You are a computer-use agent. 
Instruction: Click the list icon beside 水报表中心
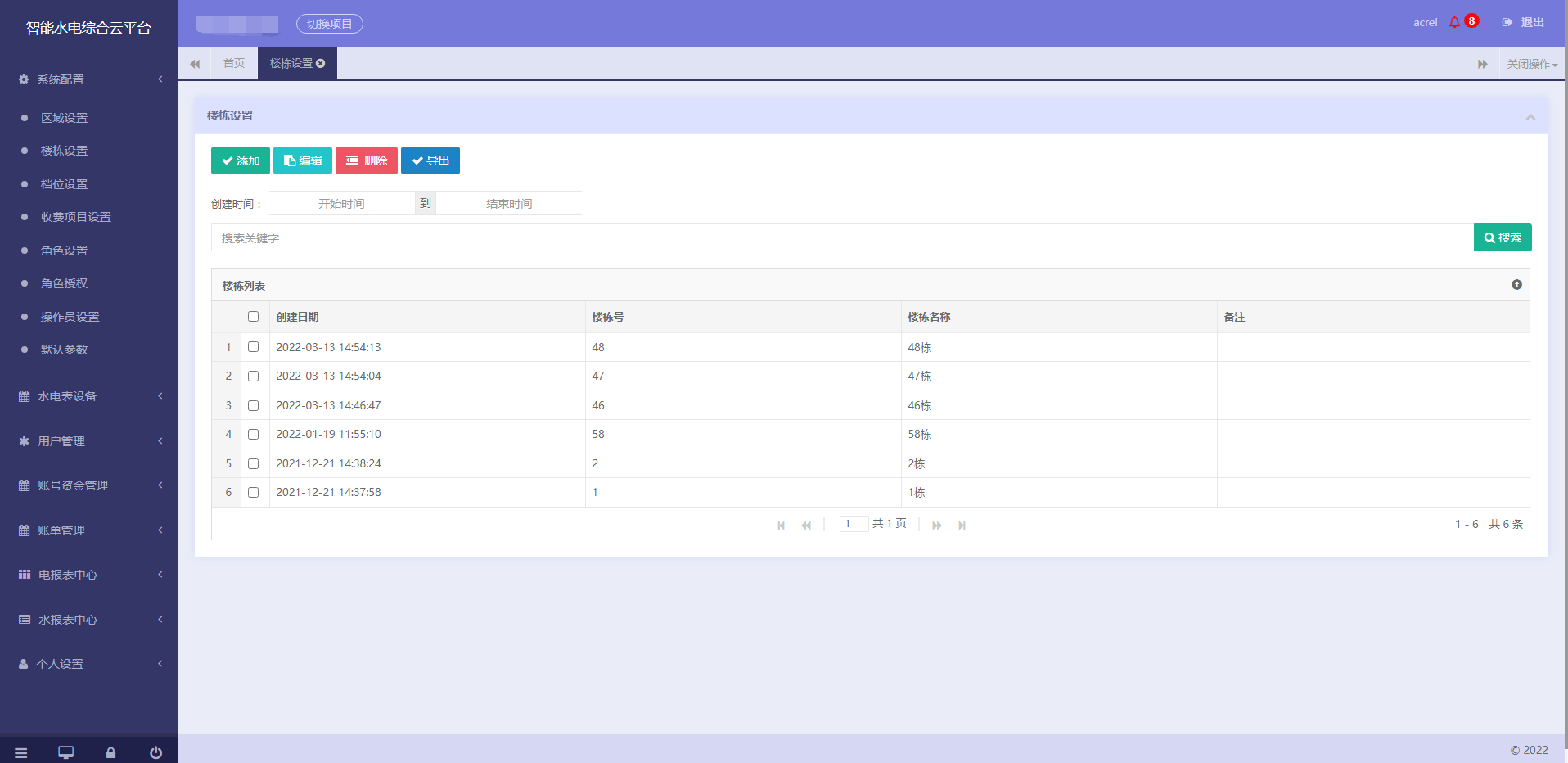pos(25,620)
